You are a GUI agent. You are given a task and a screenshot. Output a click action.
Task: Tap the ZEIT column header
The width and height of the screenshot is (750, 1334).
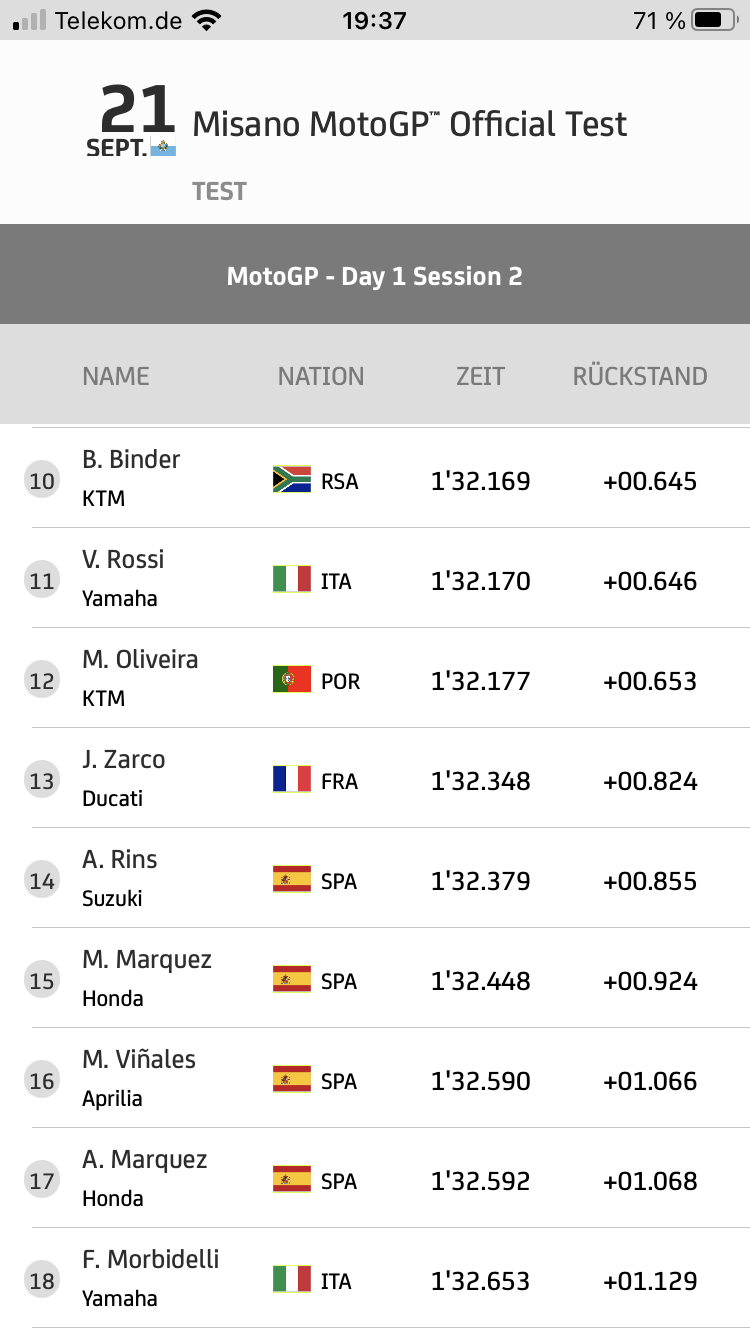480,376
